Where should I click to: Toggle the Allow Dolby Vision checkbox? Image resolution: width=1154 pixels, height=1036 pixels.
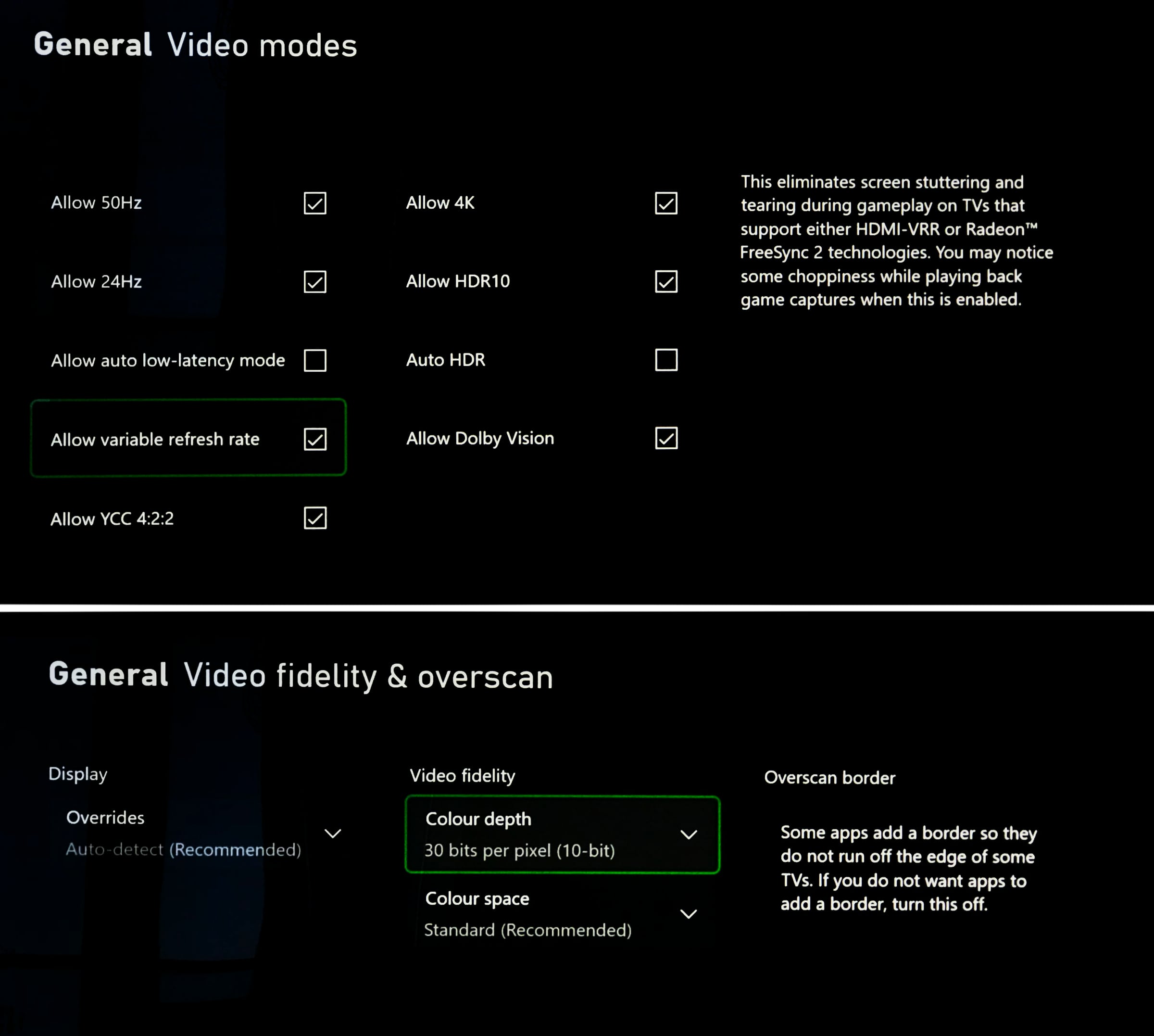666,438
